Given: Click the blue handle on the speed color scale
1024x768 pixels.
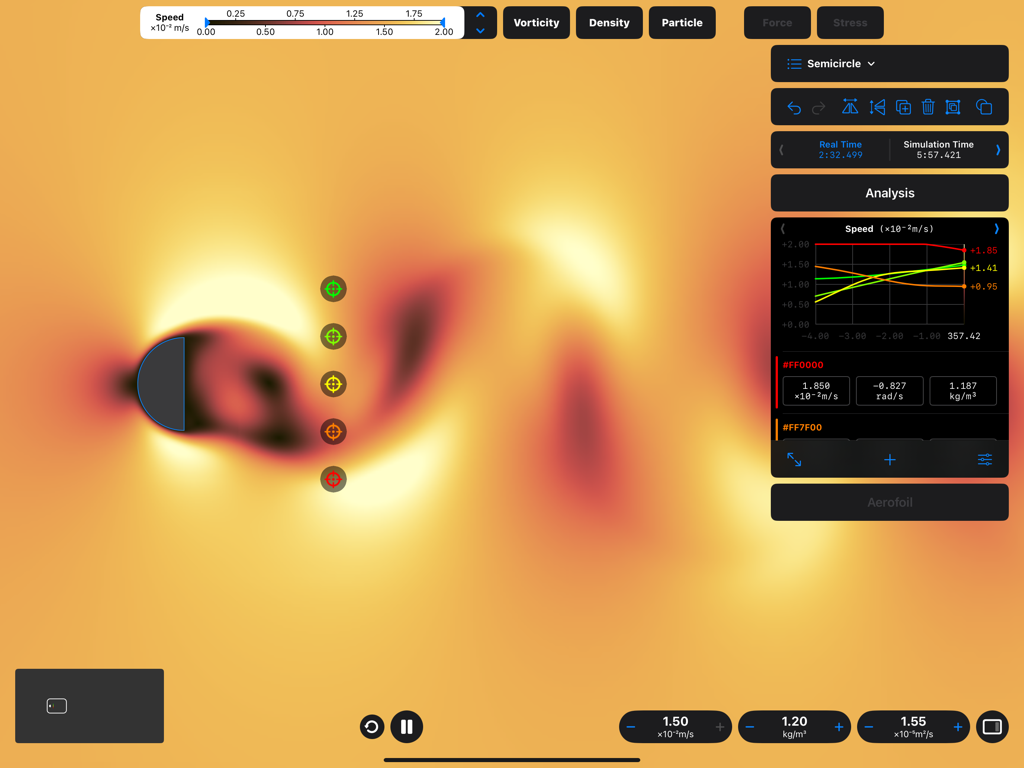Looking at the screenshot, I should (x=443, y=22).
